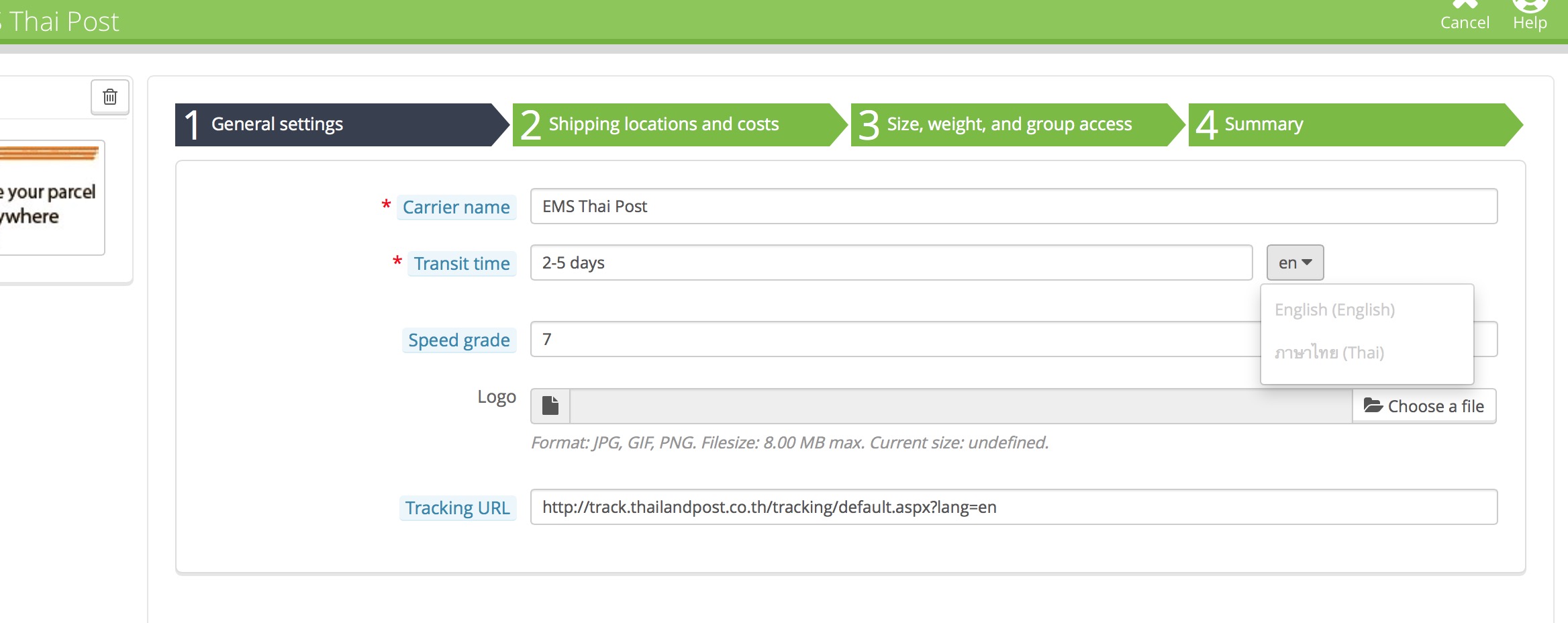Click the Tracking URL input field
Screen dimensions: 1568x623
click(1013, 507)
